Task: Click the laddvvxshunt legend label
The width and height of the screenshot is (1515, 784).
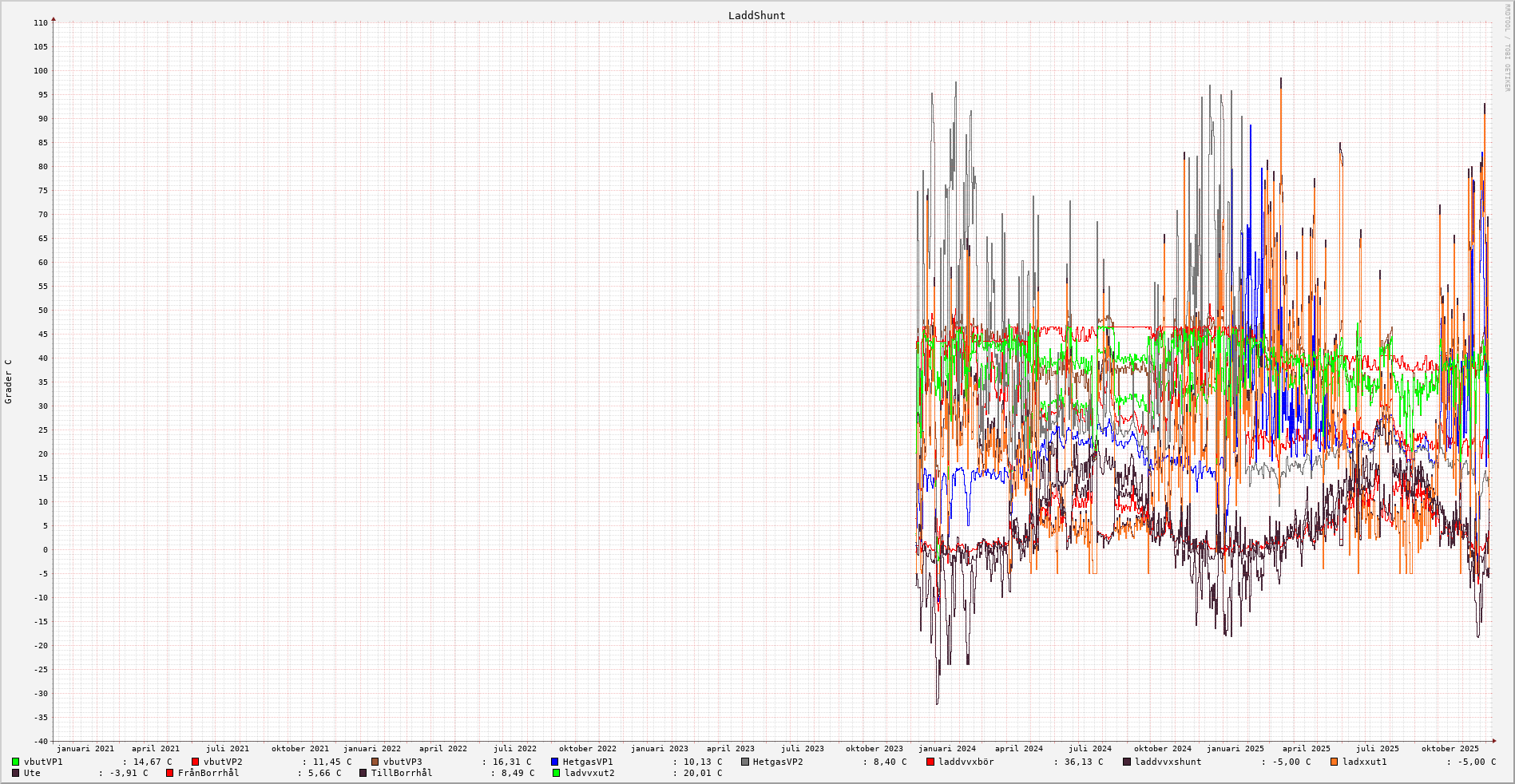Action: click(1168, 762)
